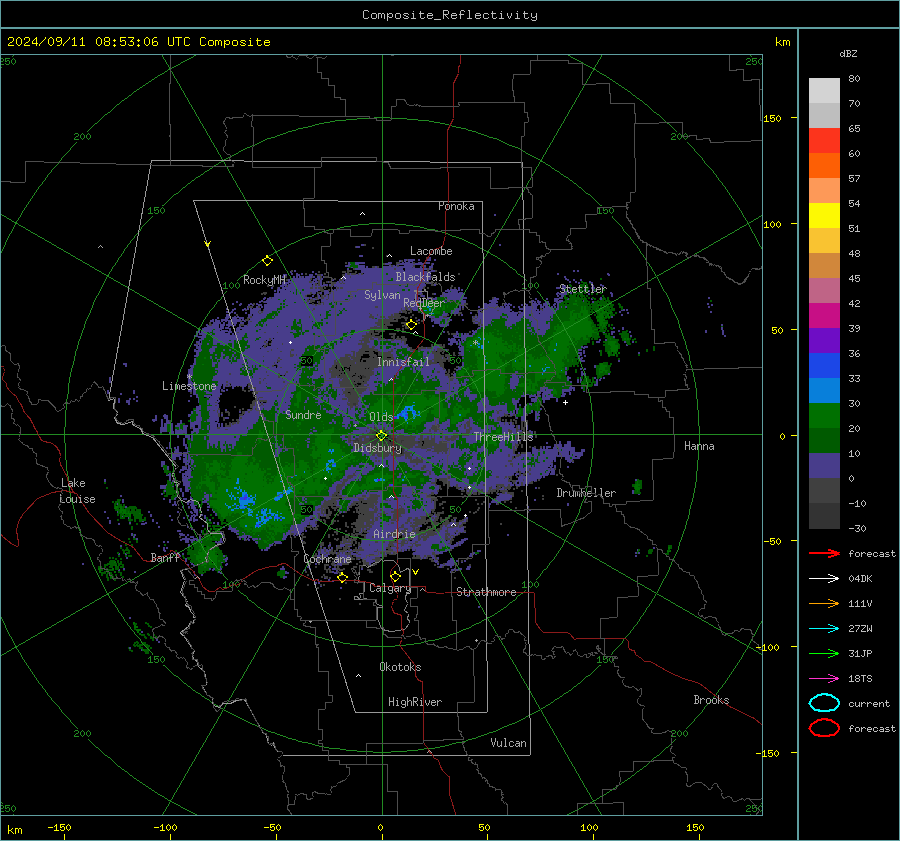Select the white 04DK arrow legend entry
900x841 pixels.
tap(824, 579)
